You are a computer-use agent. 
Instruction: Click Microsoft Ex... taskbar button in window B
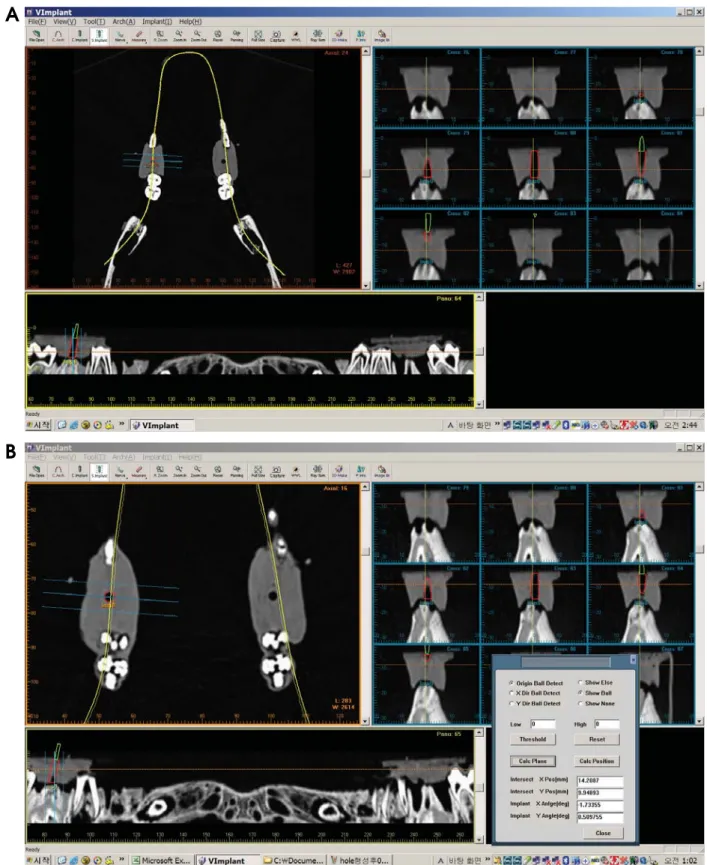[162, 860]
